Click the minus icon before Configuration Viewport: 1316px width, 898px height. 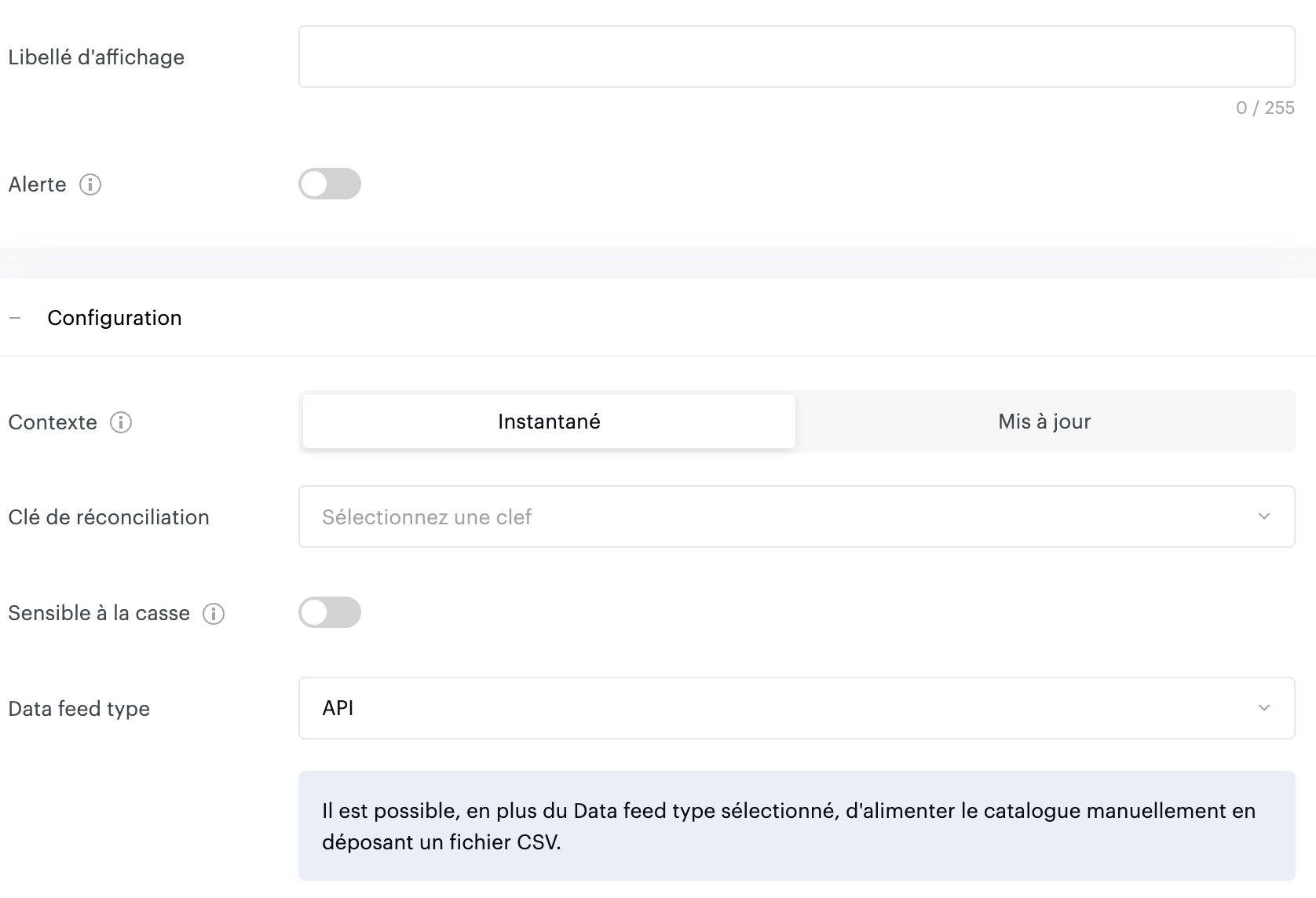15,318
